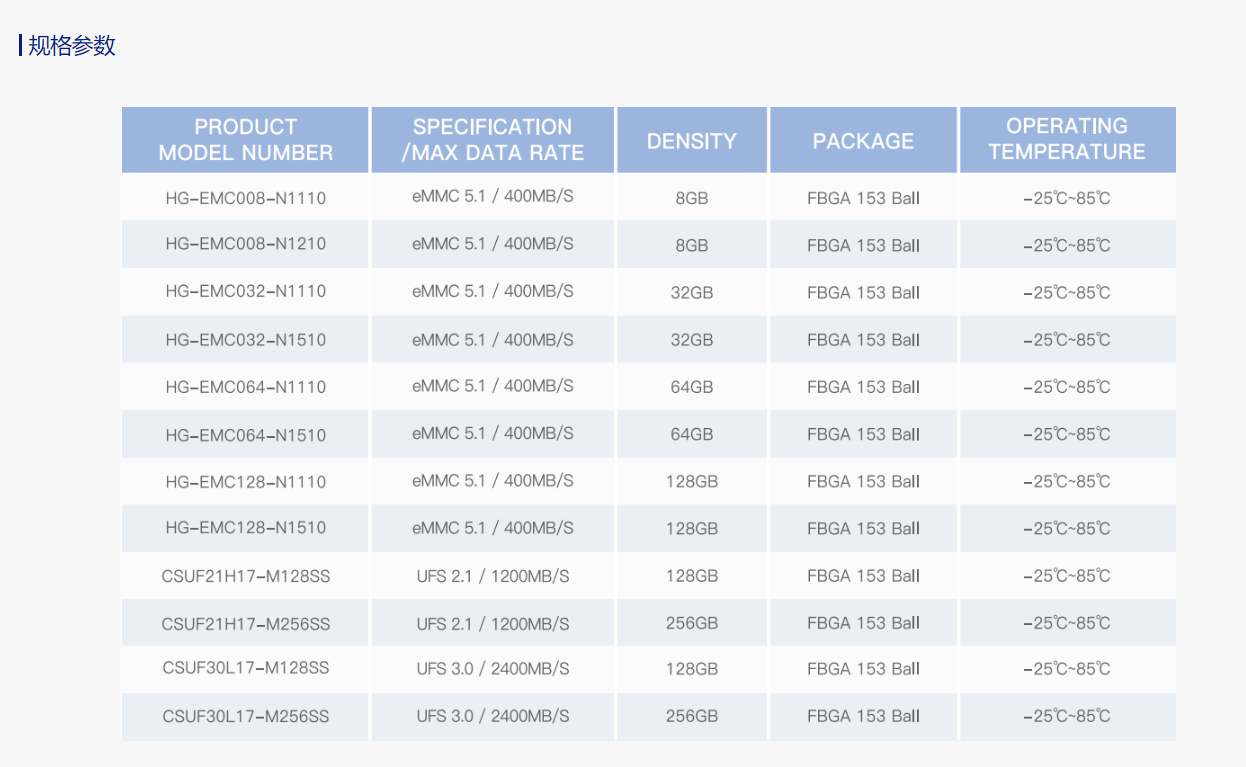Click 32GB density in HG-EMC032-N1510 row

(692, 340)
